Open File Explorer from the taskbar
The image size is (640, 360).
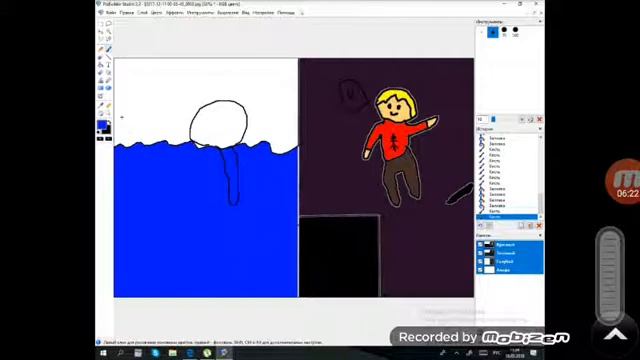(x=173, y=353)
